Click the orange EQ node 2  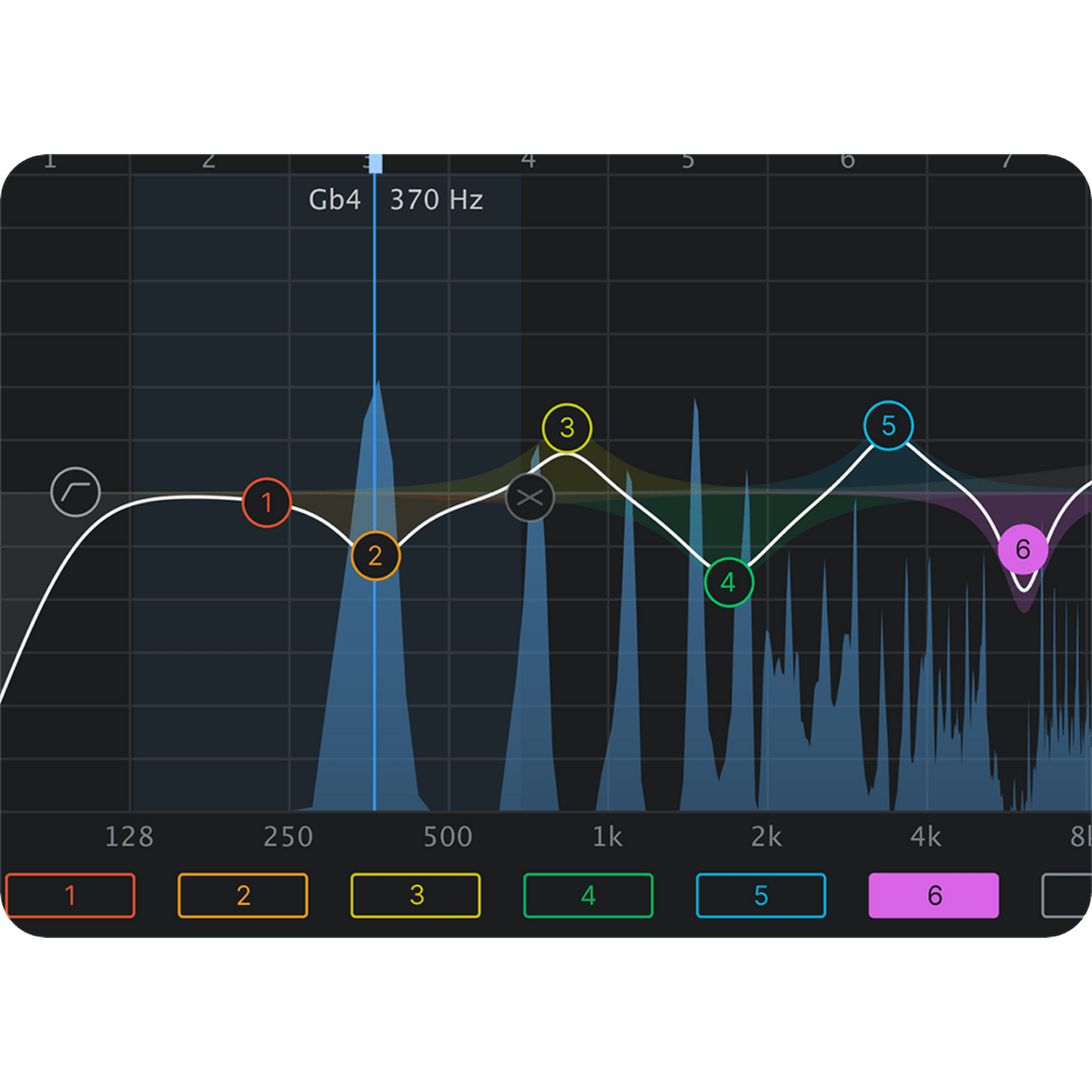tap(376, 556)
